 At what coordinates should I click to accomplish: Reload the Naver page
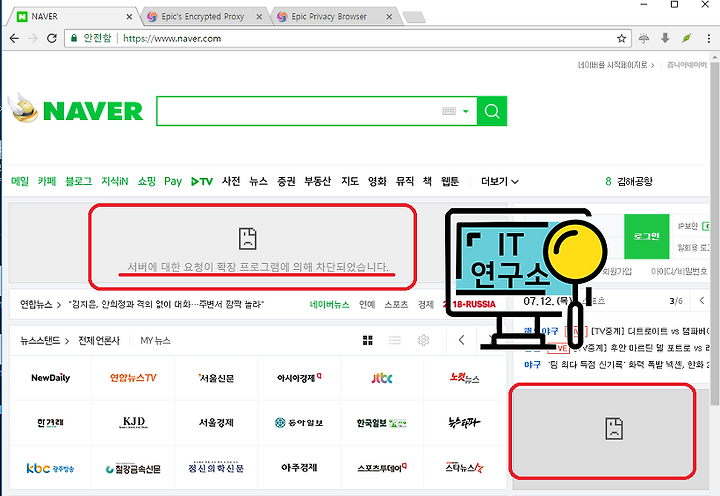pyautogui.click(x=52, y=39)
